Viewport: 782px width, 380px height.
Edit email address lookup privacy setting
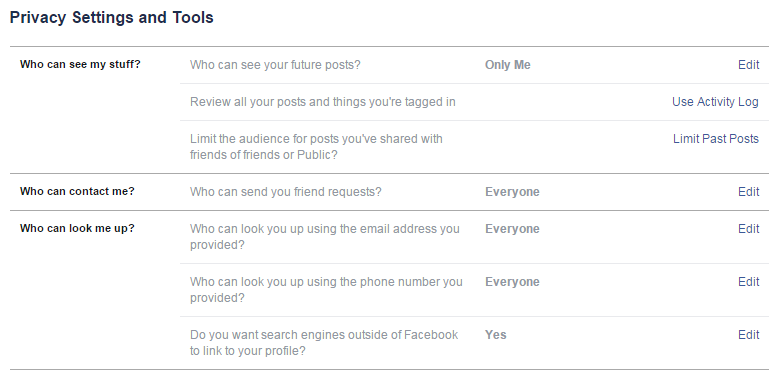(x=749, y=229)
